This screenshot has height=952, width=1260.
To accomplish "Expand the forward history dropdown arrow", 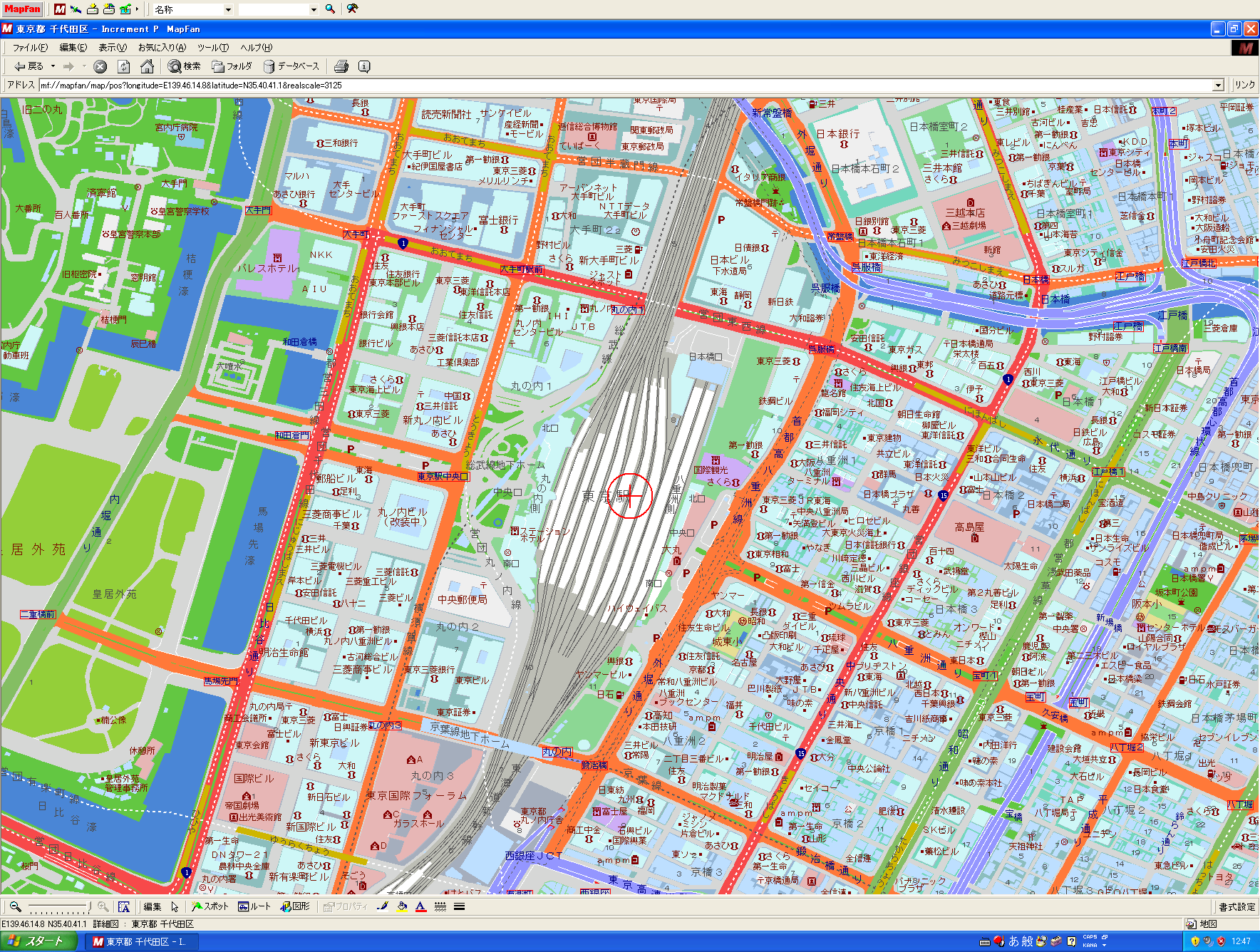I will pyautogui.click(x=84, y=66).
